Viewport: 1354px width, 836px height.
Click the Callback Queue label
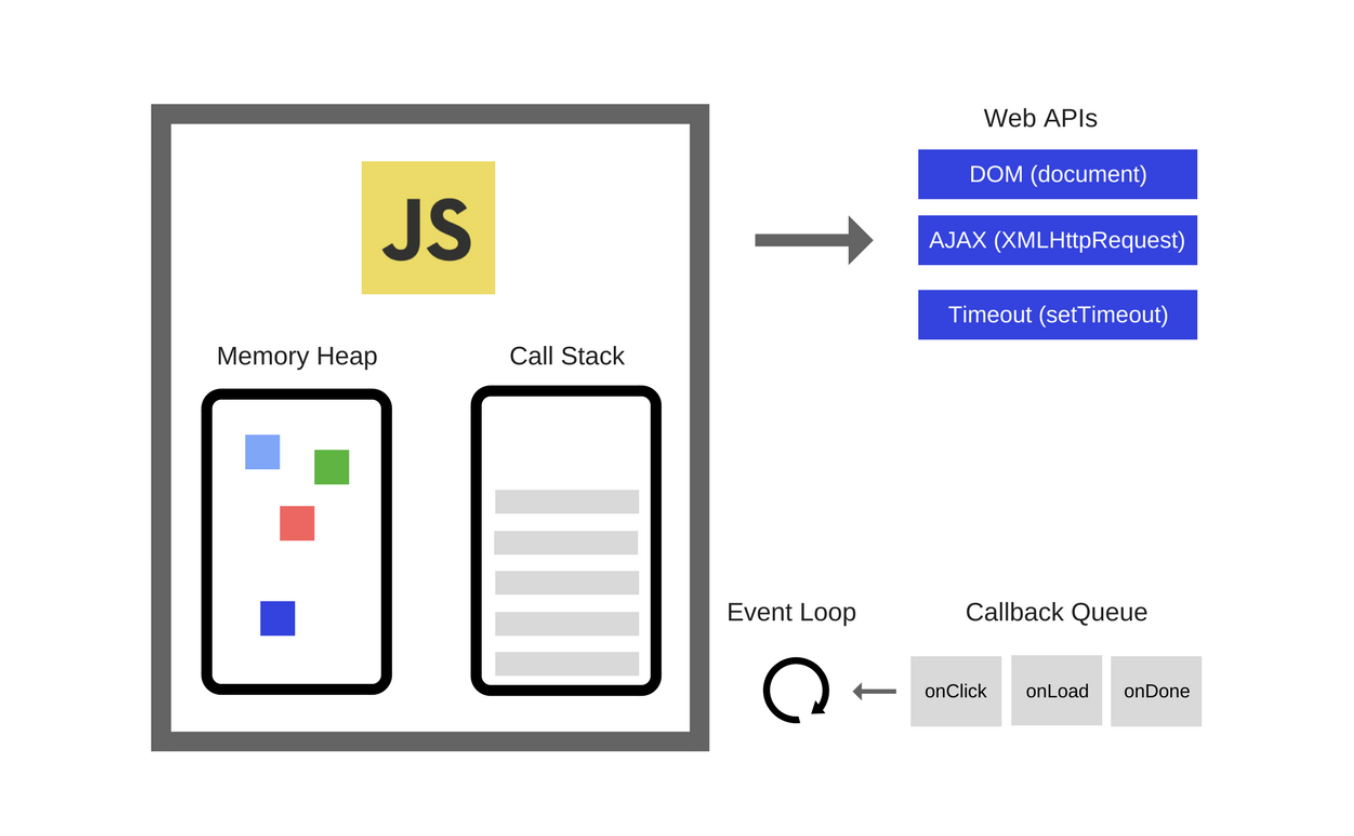(1056, 612)
